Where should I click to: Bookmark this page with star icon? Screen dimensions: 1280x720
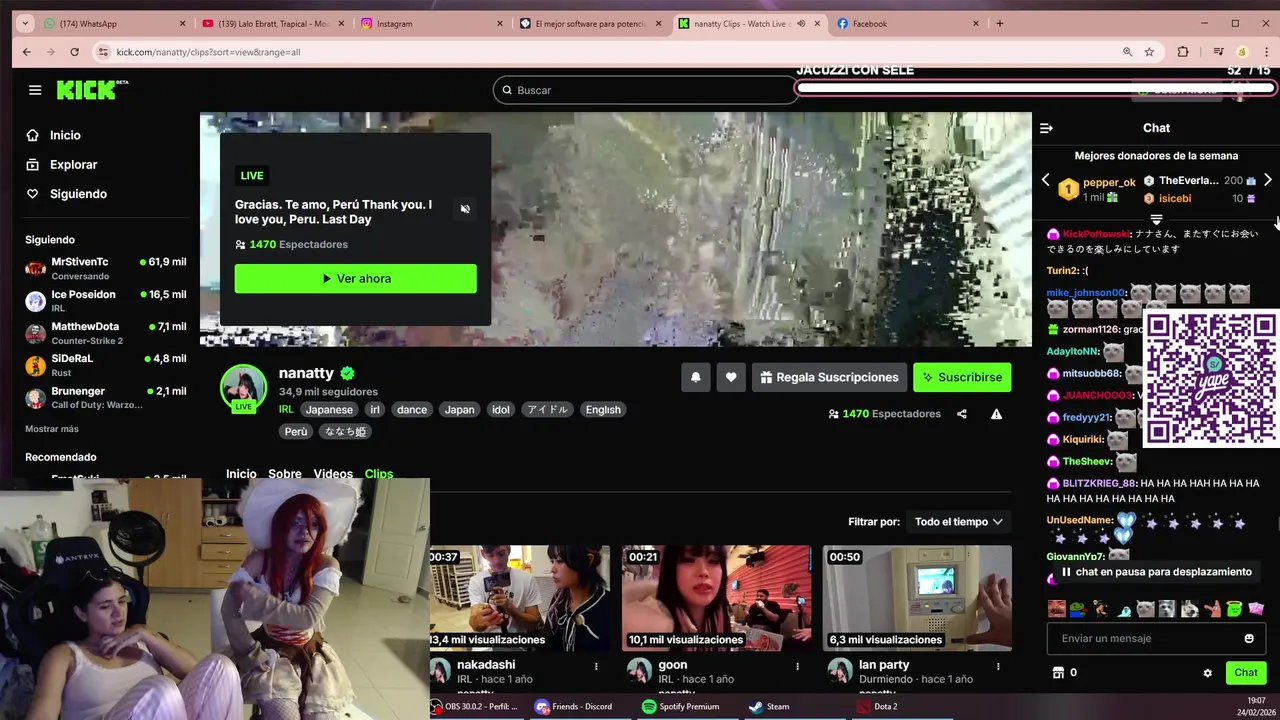tap(1149, 52)
